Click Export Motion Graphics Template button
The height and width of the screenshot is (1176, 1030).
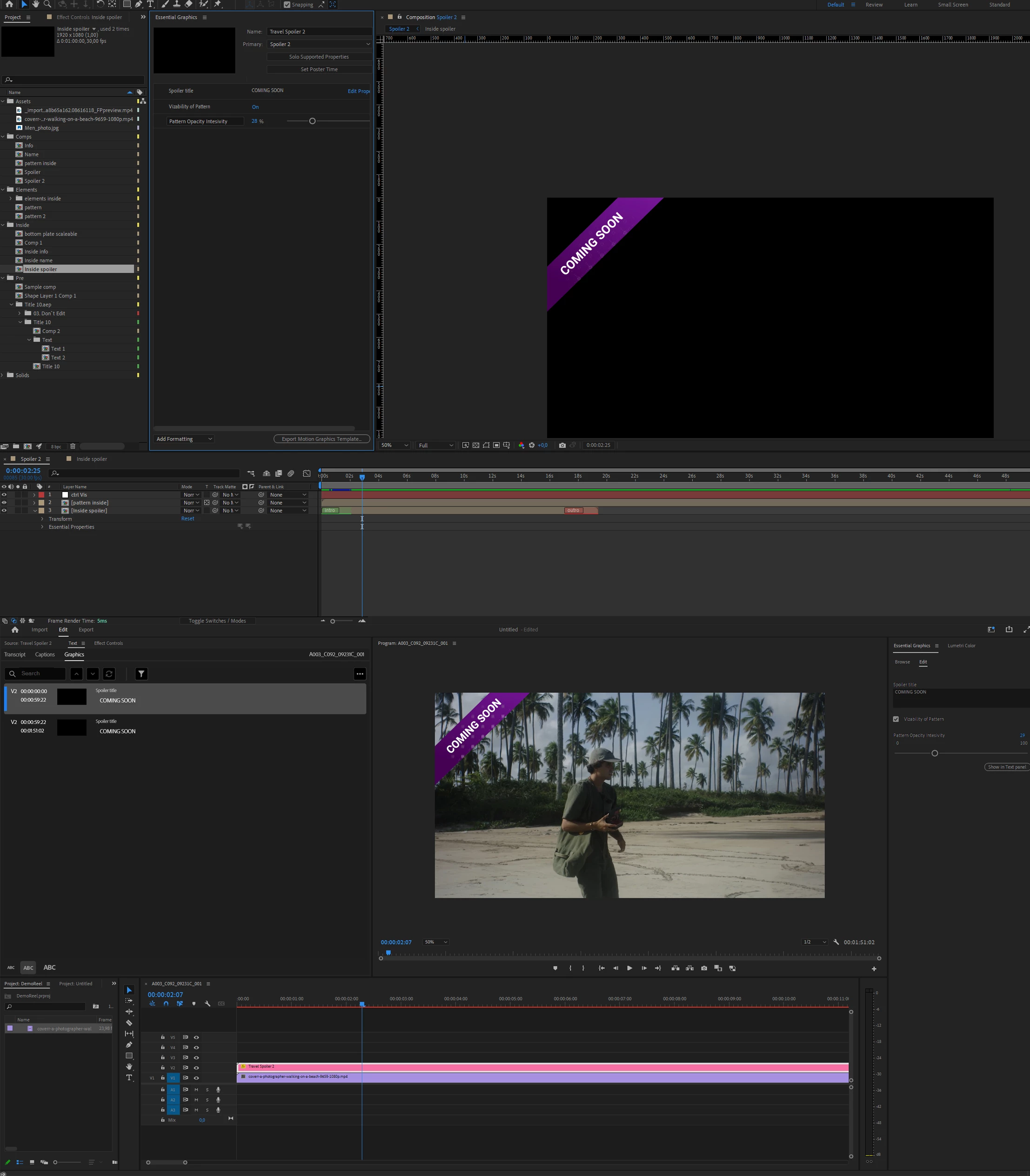pos(321,439)
